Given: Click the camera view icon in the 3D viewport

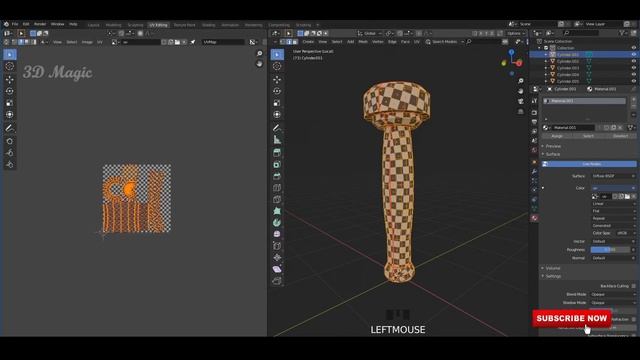Looking at the screenshot, I should [521, 101].
